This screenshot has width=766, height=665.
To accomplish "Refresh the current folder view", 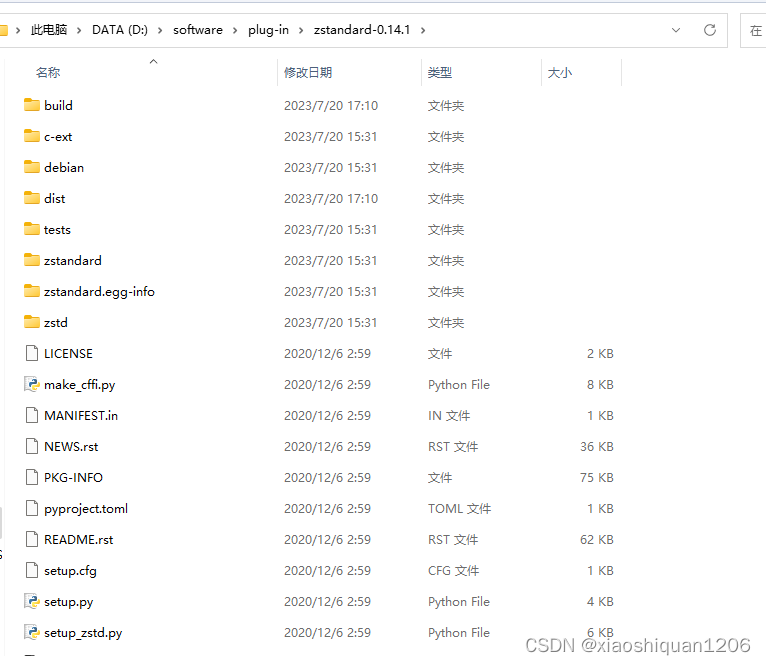I will click(710, 30).
